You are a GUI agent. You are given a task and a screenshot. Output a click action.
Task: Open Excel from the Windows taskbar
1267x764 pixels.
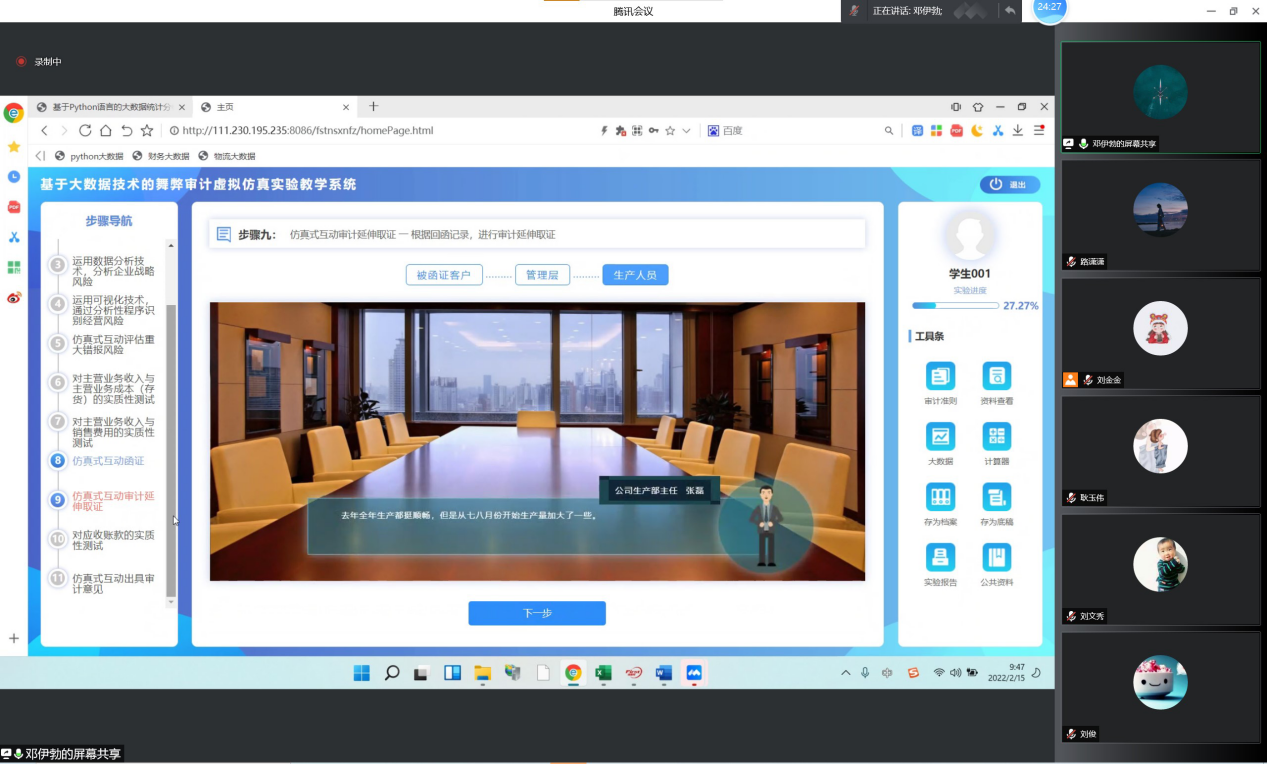pyautogui.click(x=603, y=673)
